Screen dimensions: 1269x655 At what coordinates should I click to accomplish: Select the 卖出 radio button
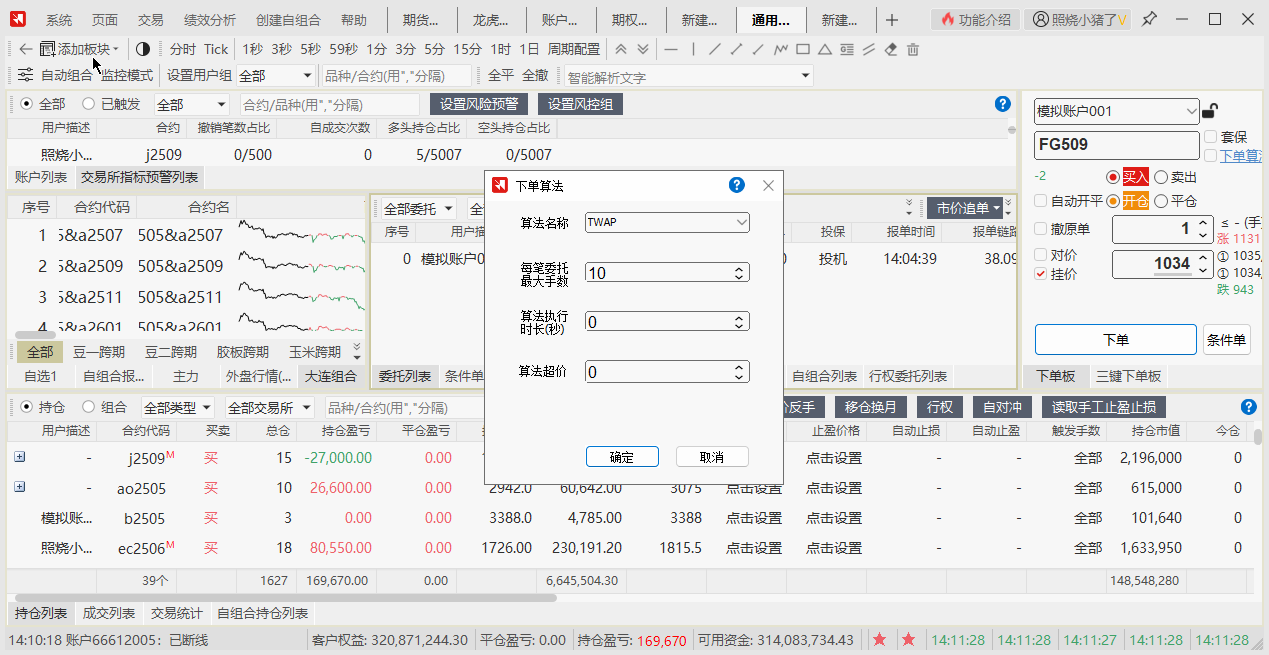[1161, 177]
